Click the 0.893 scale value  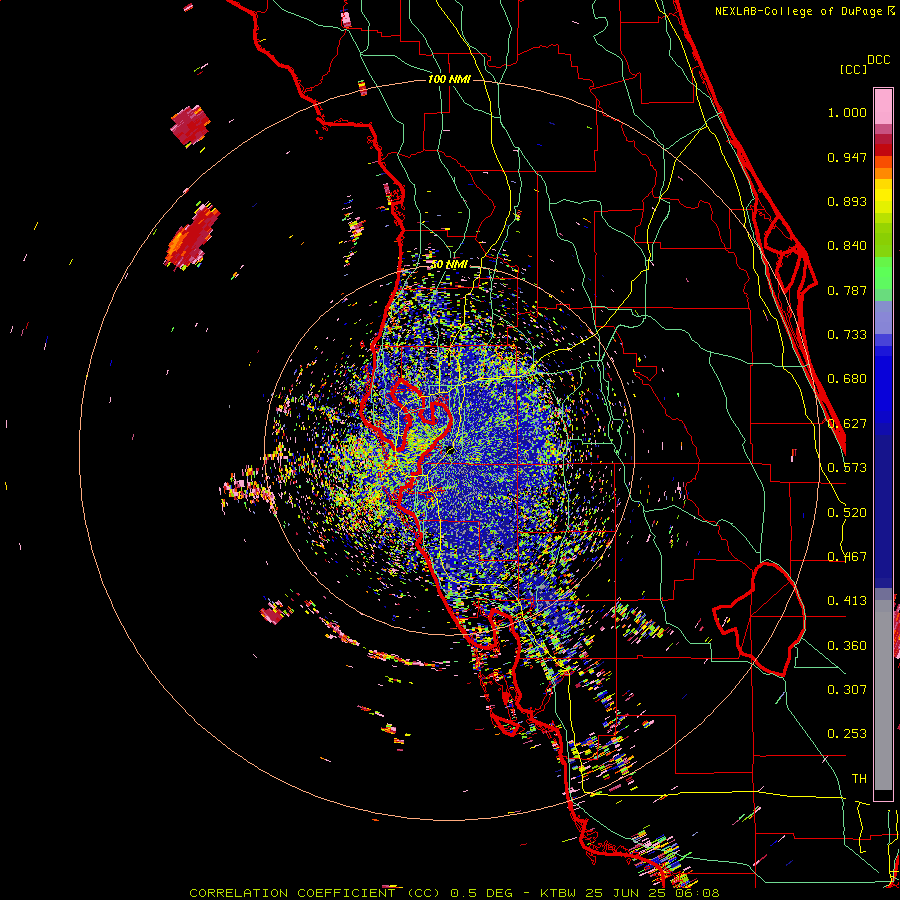(847, 201)
